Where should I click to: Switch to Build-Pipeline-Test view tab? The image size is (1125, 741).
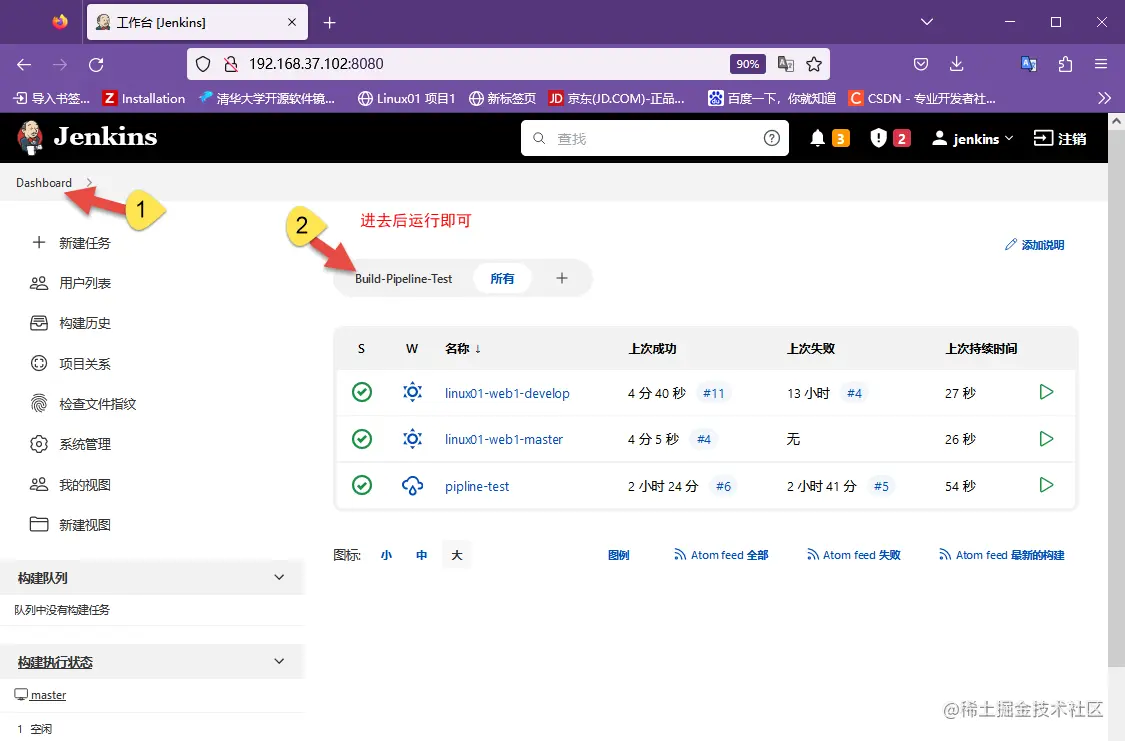403,278
